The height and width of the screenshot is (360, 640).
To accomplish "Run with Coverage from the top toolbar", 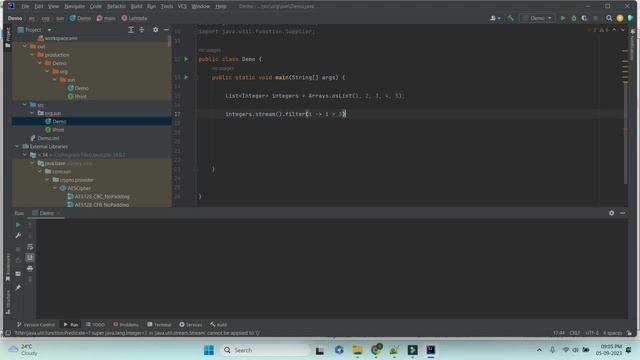I will 584,18.
